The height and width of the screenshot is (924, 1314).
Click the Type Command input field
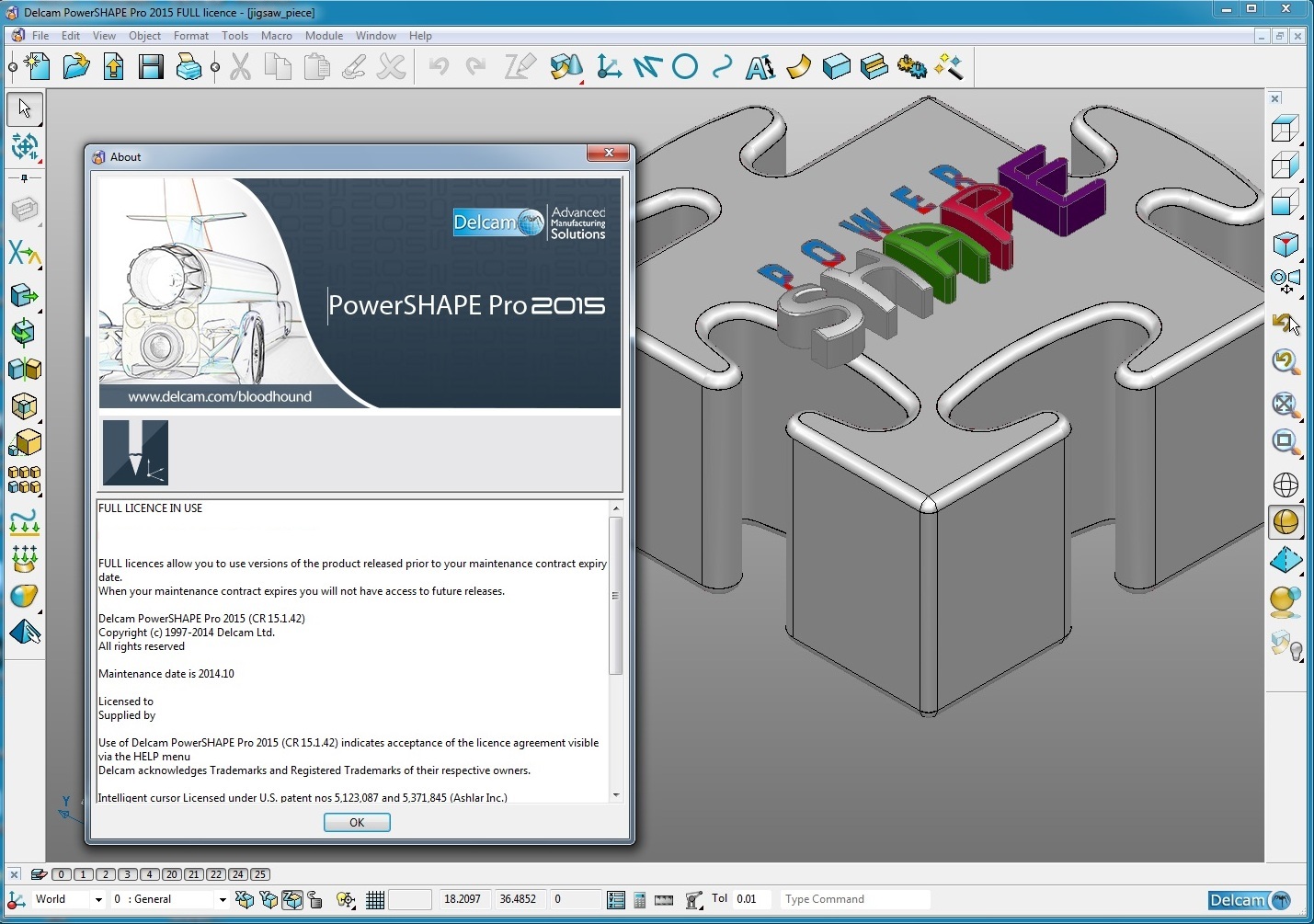tap(854, 899)
